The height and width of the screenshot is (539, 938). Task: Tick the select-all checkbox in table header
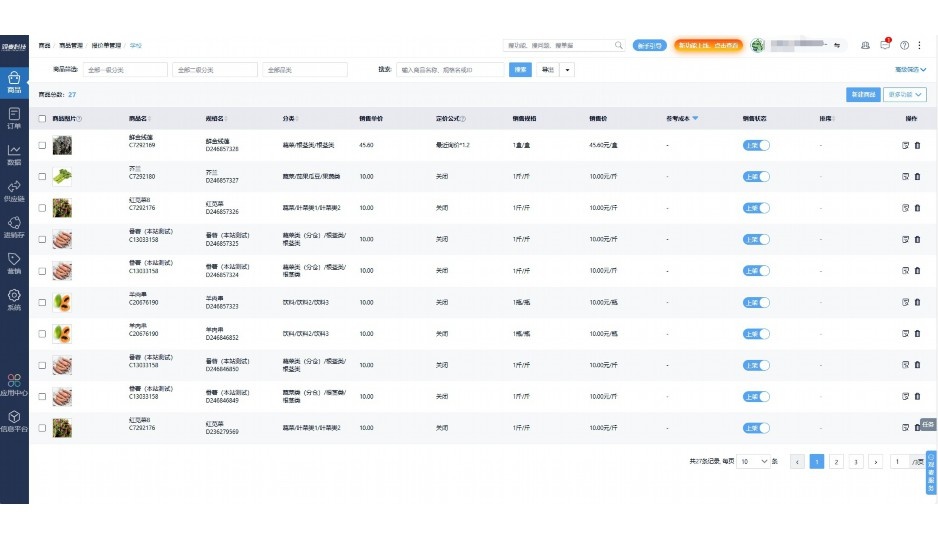click(42, 118)
